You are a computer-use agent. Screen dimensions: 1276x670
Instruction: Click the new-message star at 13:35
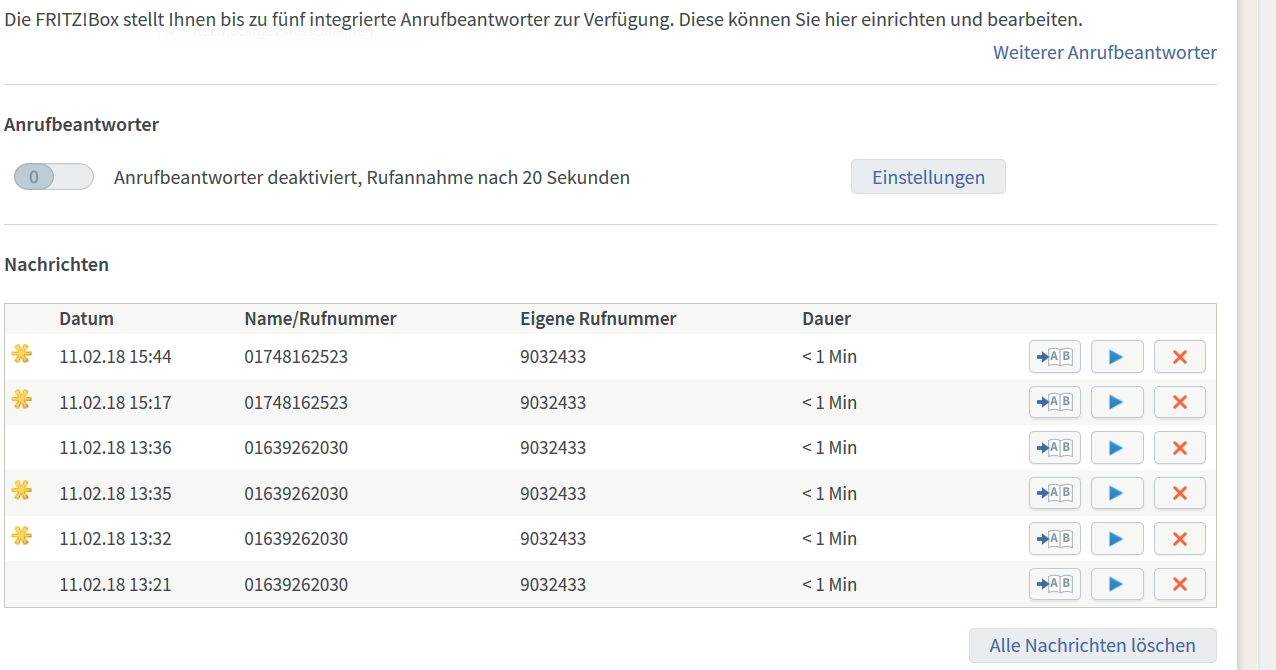click(x=21, y=490)
